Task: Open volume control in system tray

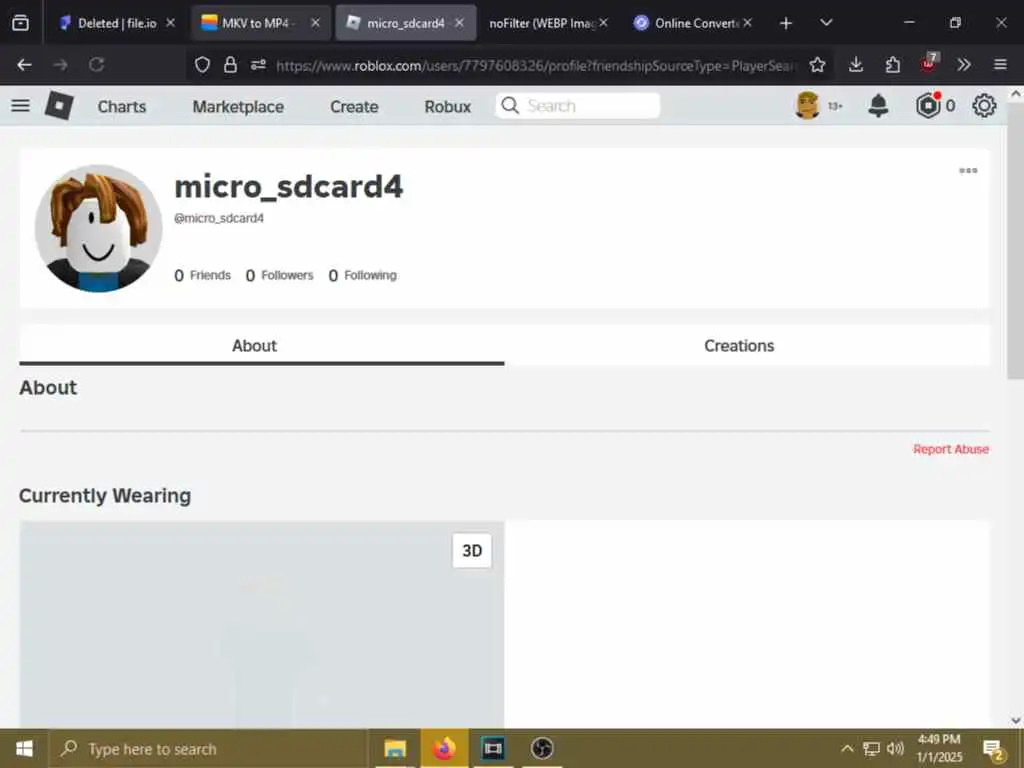Action: (895, 748)
